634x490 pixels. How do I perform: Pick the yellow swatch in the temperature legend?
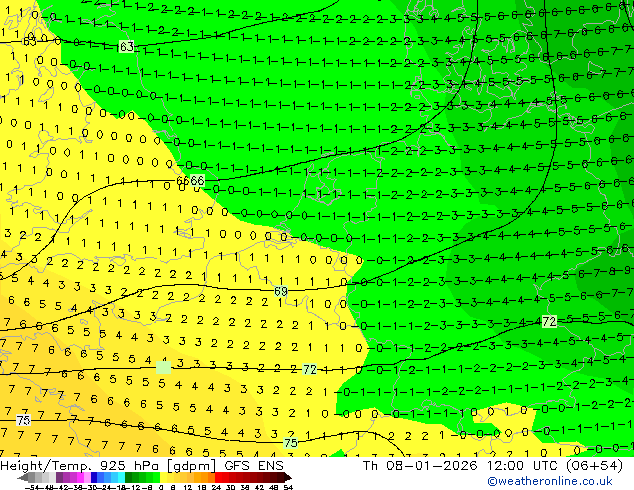click(163, 477)
